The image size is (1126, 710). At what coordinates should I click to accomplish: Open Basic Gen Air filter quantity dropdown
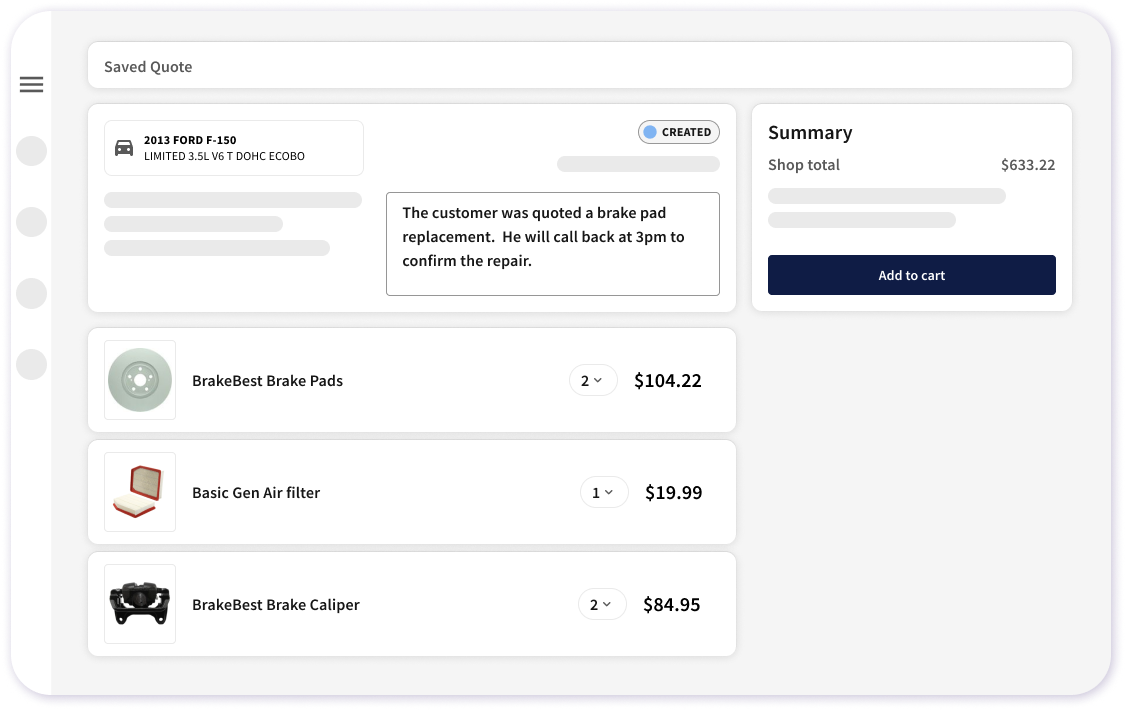point(604,492)
